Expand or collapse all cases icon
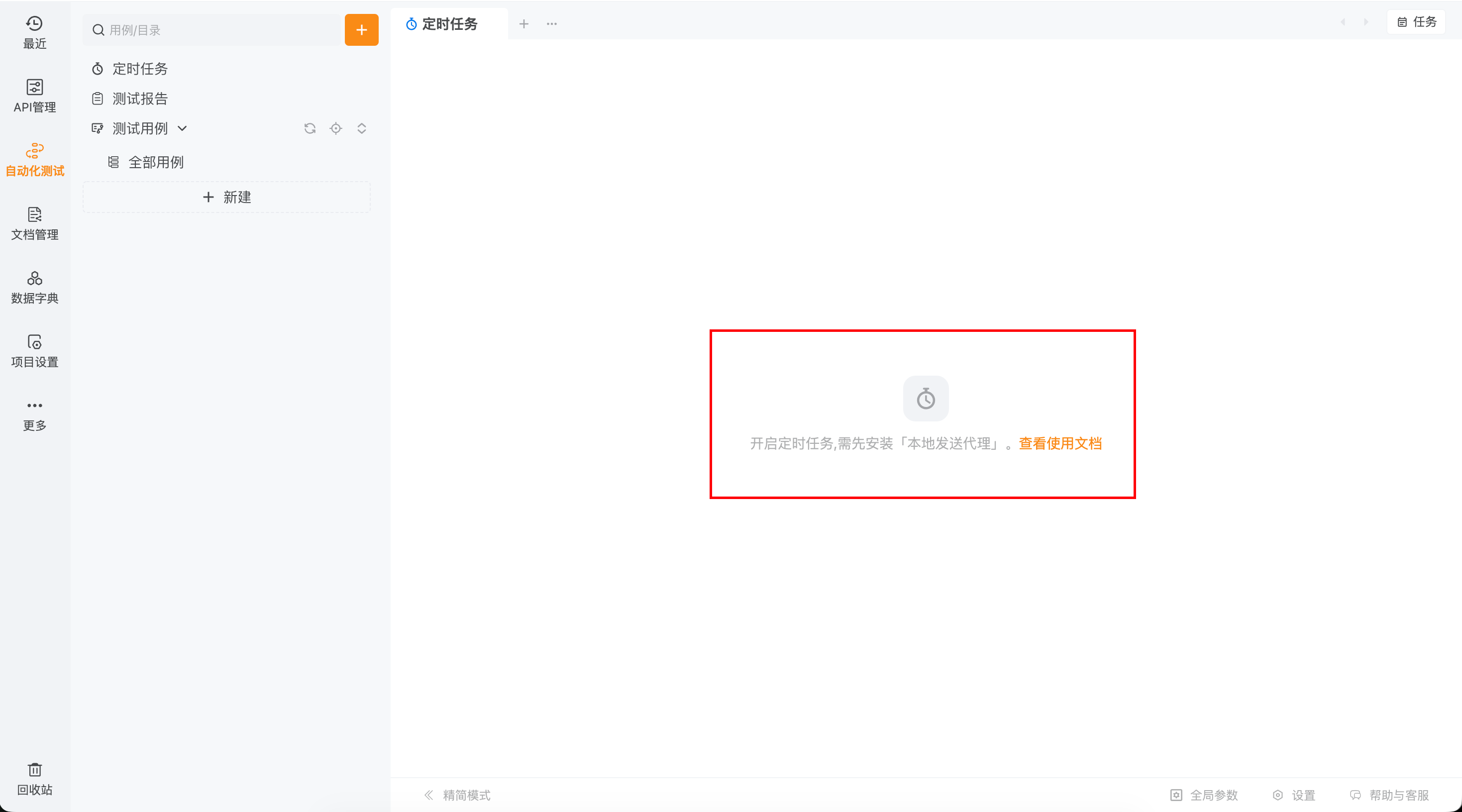Viewport: 1462px width, 812px height. [362, 128]
